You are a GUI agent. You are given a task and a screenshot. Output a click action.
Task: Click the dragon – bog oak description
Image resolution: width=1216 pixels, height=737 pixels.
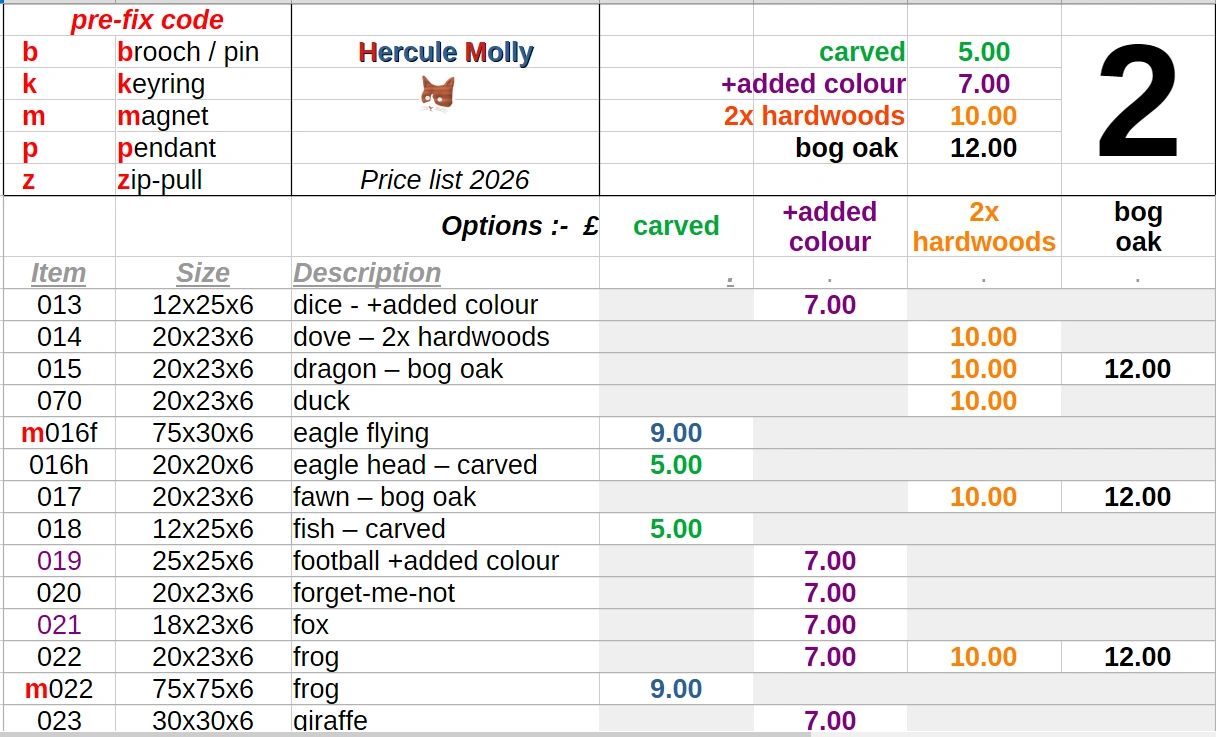(398, 369)
